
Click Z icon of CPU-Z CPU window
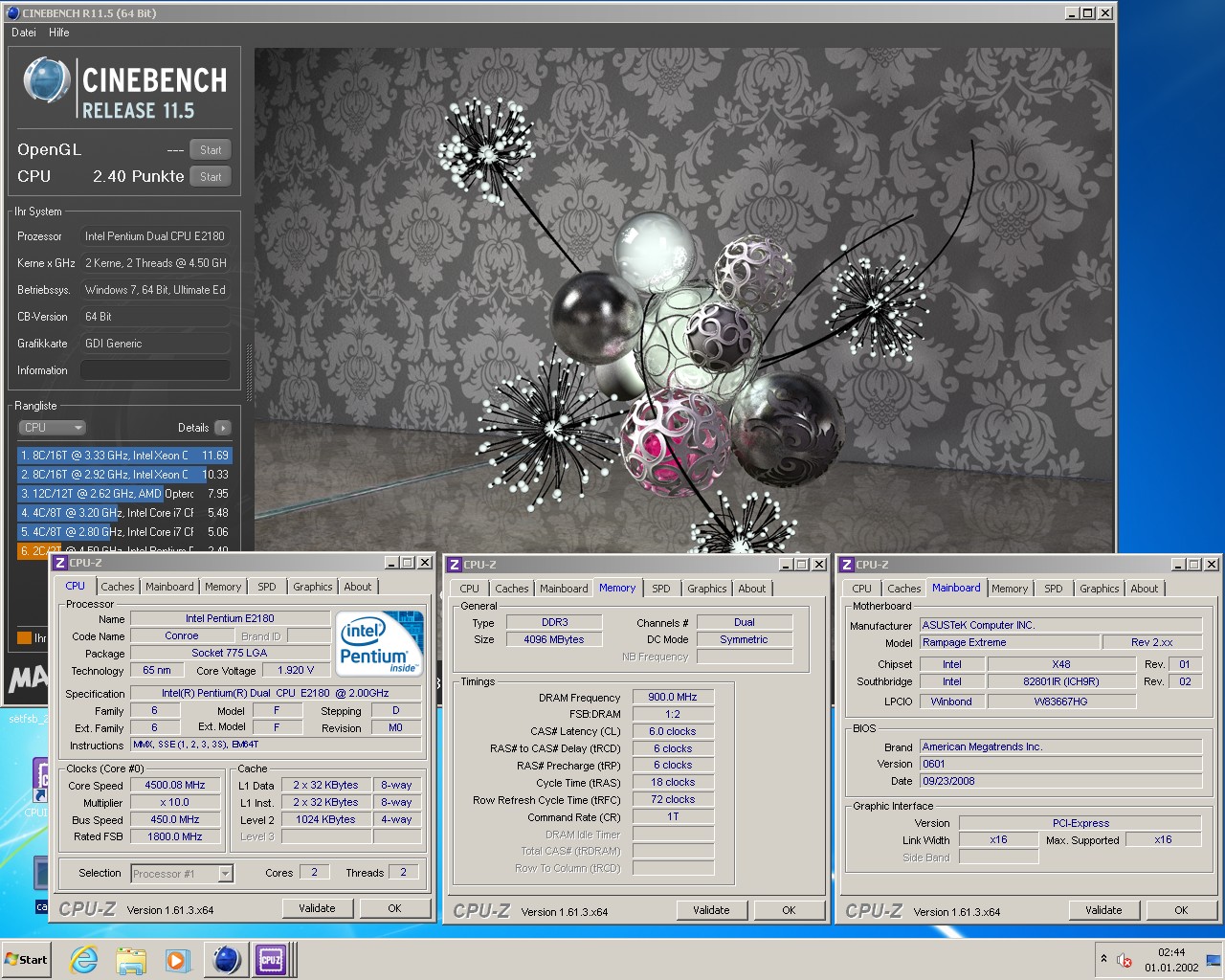pos(60,563)
